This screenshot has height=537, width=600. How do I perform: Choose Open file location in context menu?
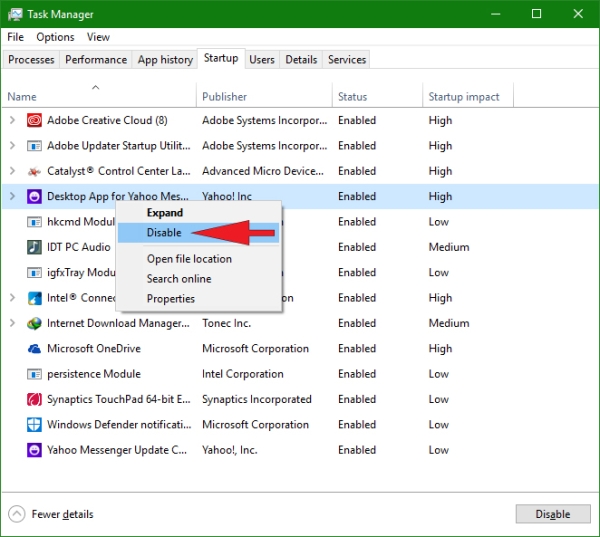tap(199, 259)
